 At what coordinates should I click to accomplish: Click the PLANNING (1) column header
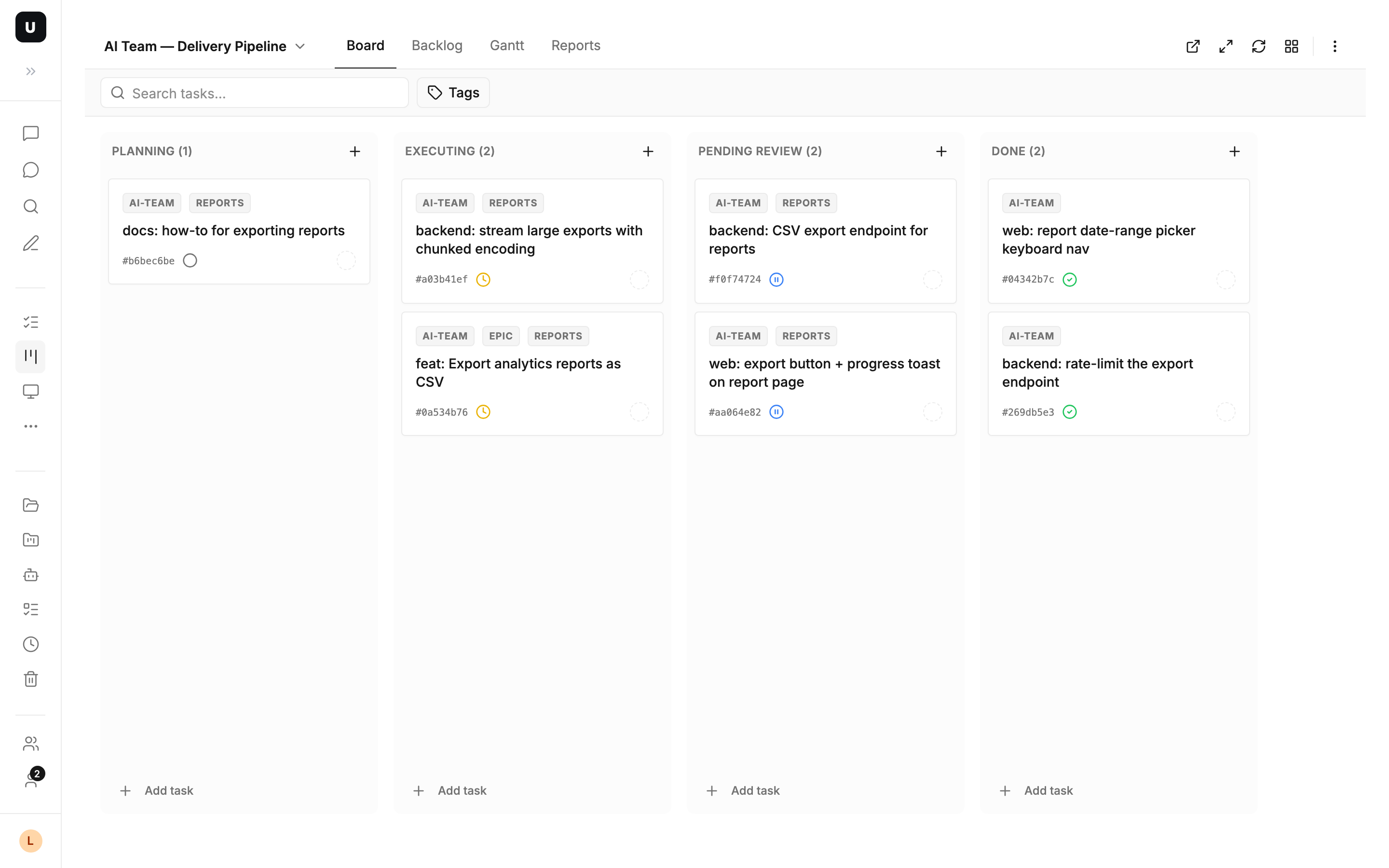click(152, 151)
